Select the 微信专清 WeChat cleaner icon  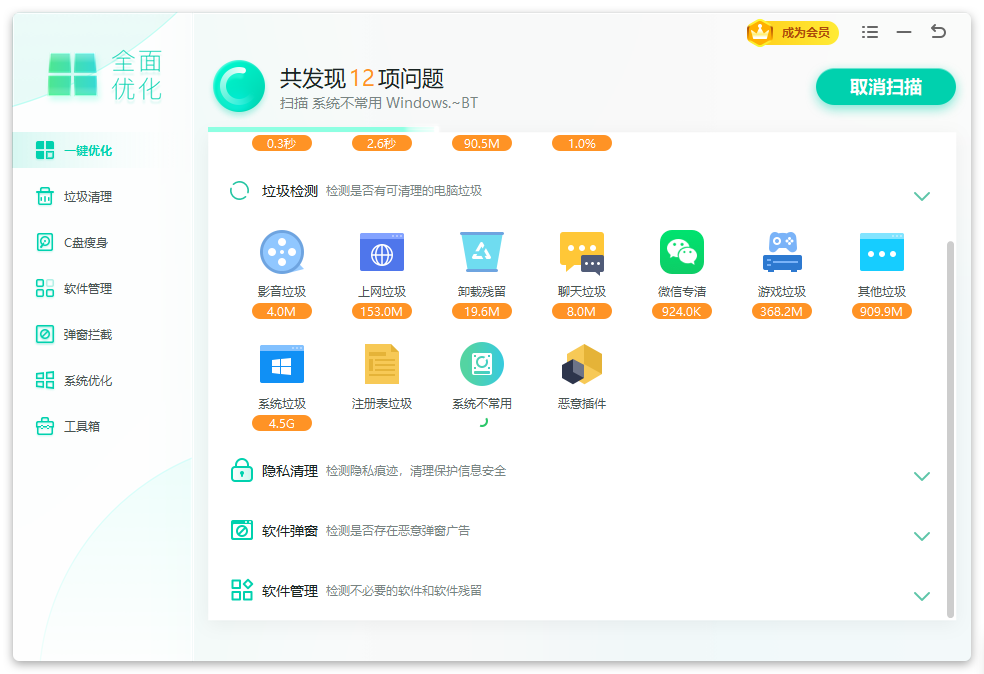point(681,252)
